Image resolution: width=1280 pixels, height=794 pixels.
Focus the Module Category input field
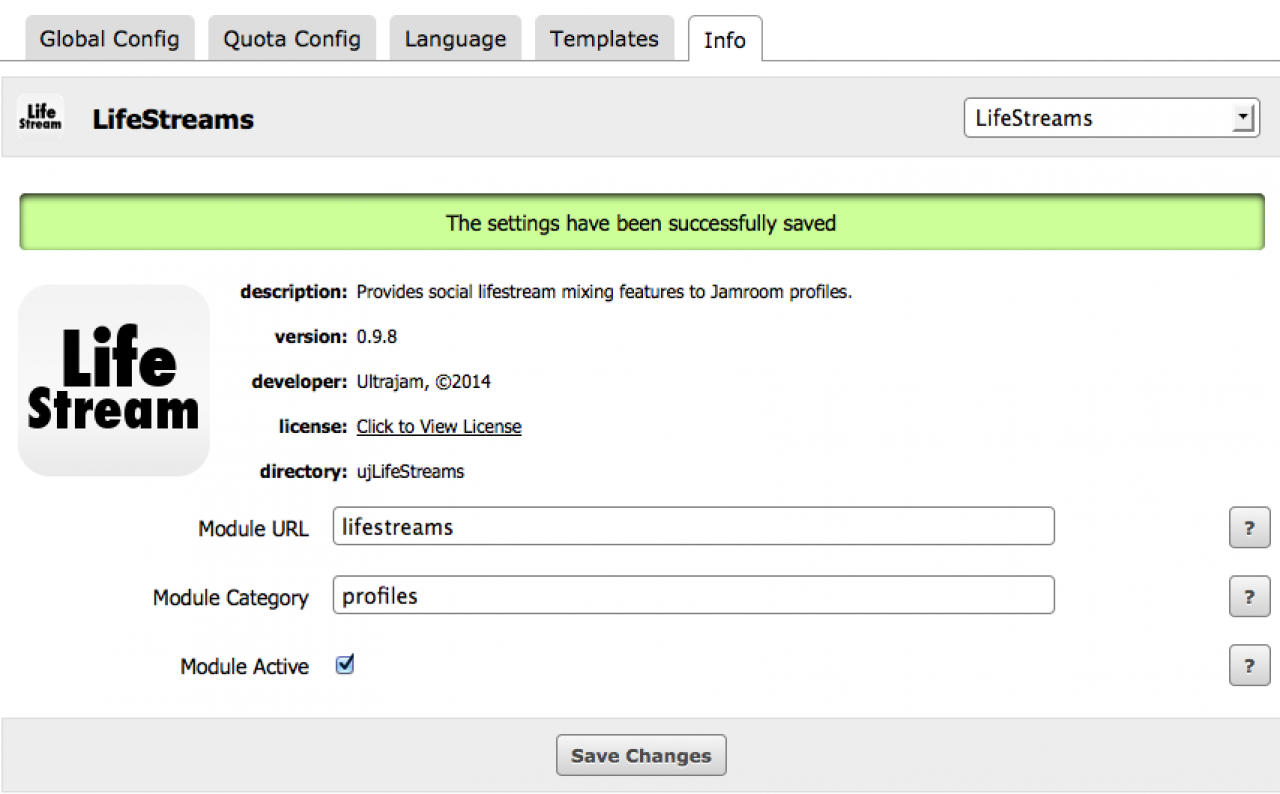click(694, 595)
